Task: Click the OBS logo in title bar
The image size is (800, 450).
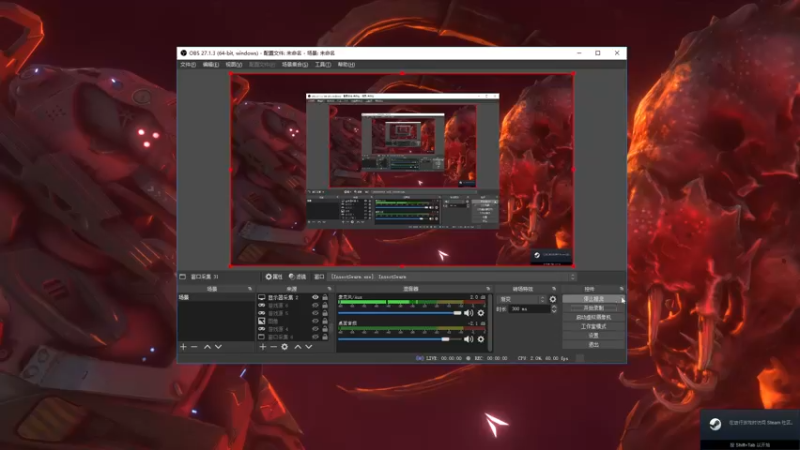Action: click(184, 53)
